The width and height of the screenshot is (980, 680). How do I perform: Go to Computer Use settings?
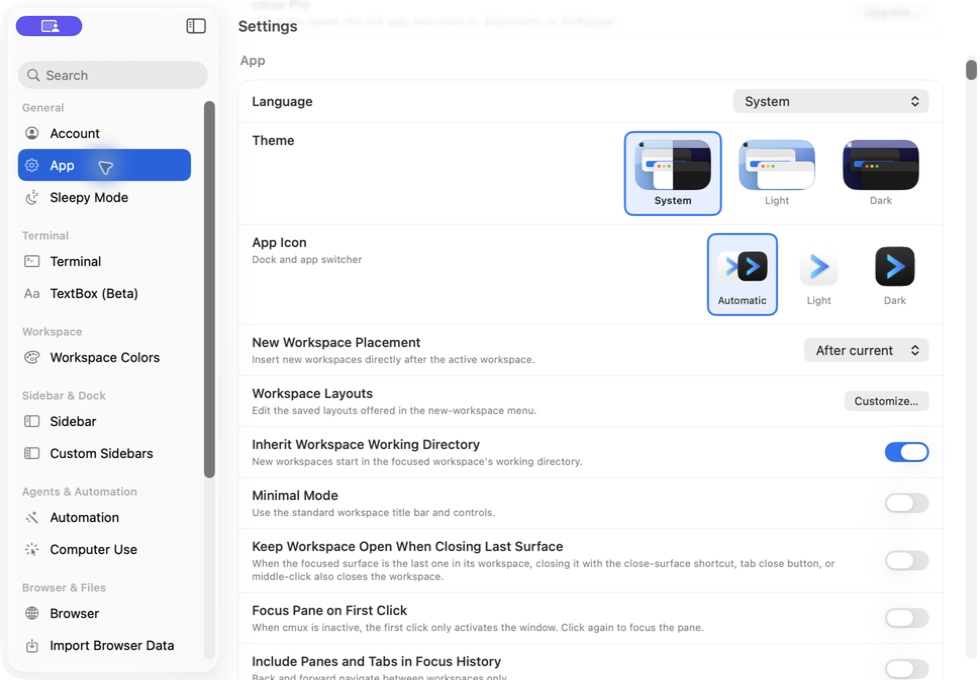tap(104, 549)
